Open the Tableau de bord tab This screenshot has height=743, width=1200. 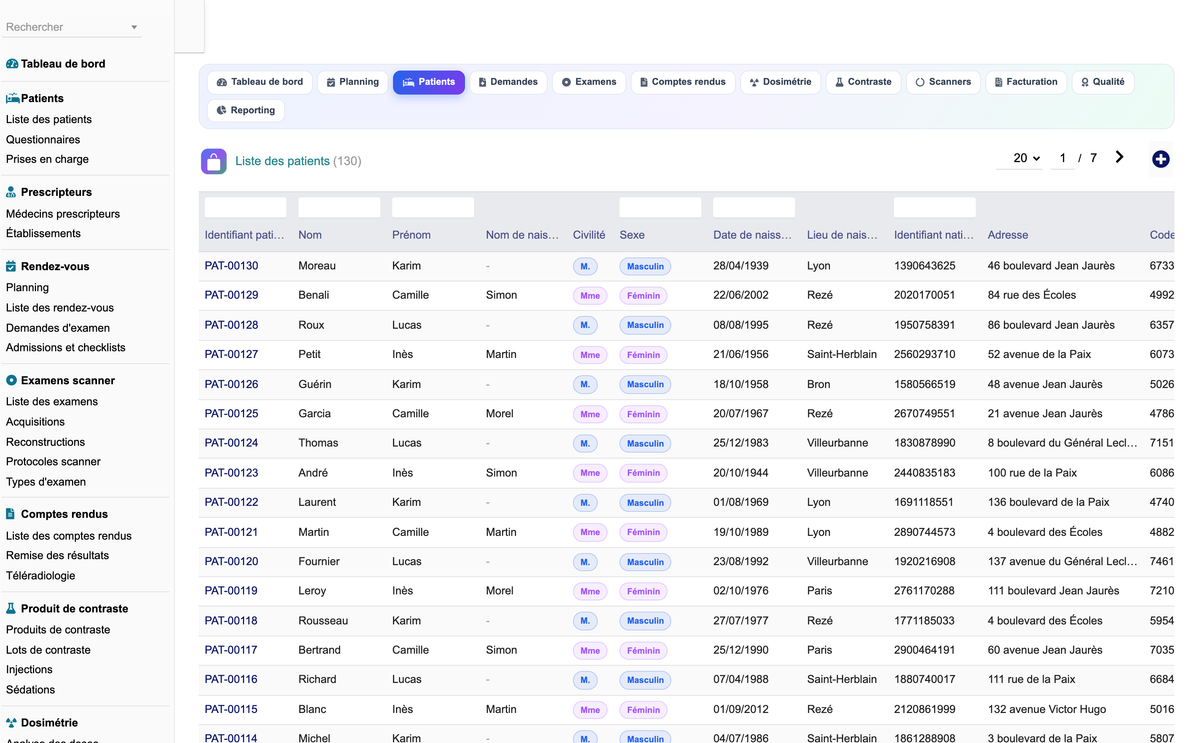coord(260,82)
